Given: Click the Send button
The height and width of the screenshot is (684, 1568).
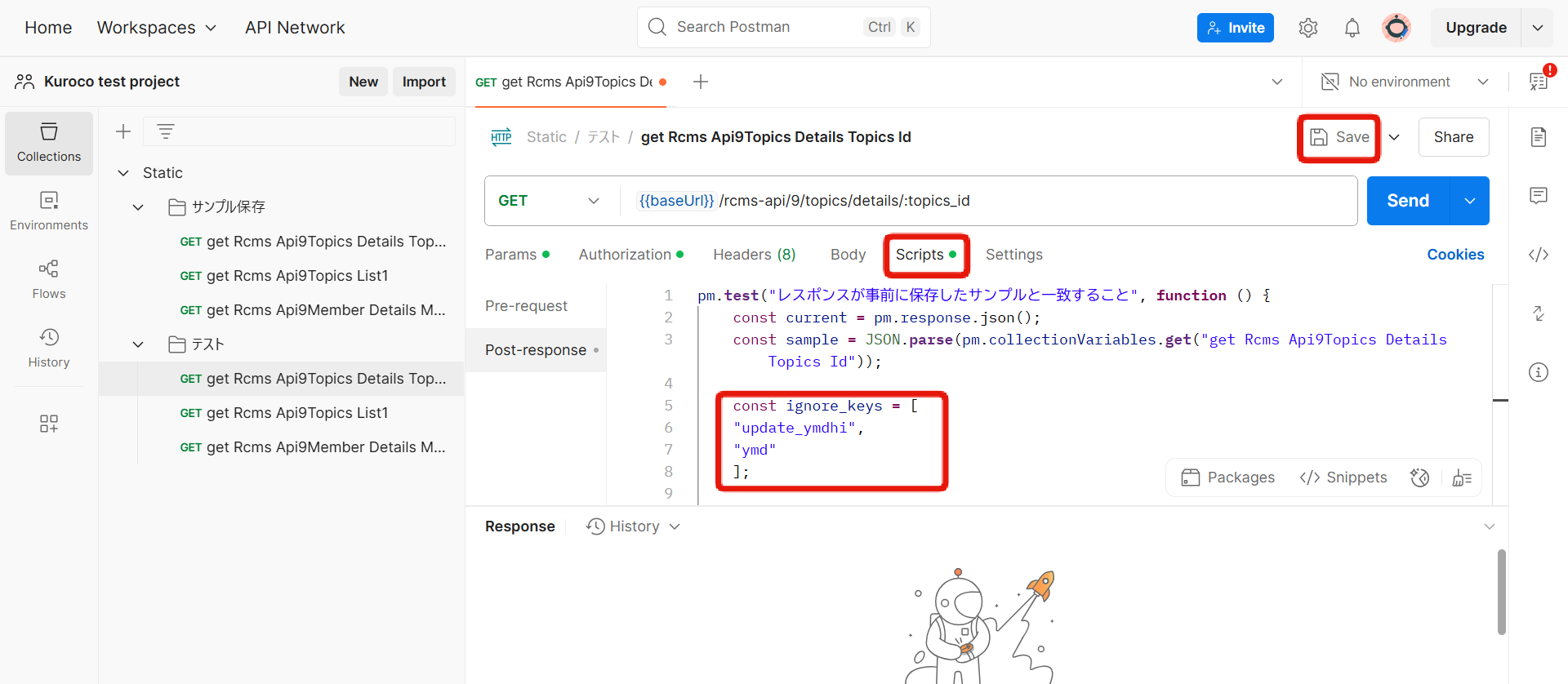Looking at the screenshot, I should 1407,201.
